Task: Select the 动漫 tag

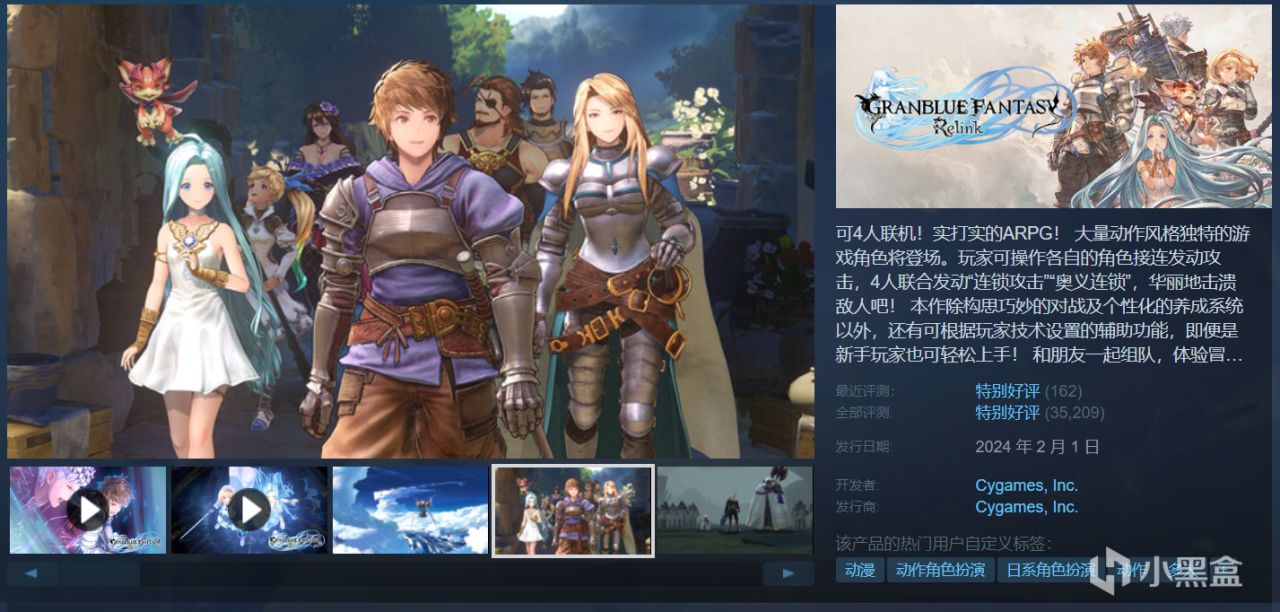Action: [859, 571]
